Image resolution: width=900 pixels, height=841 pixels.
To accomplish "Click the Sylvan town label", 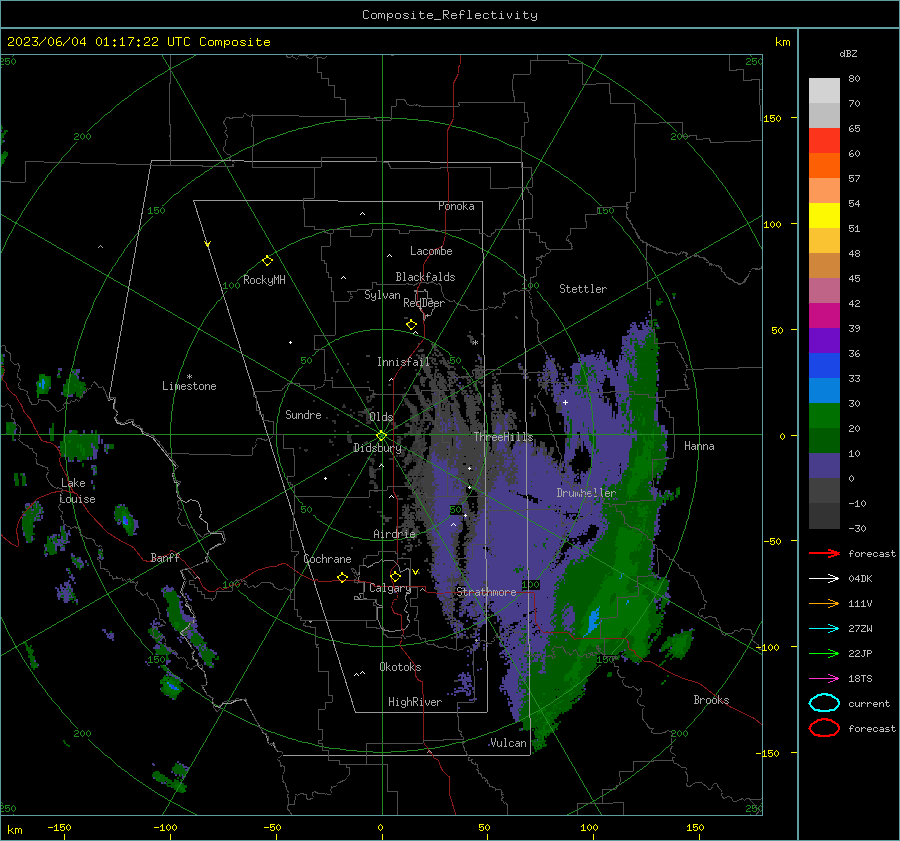I will coord(382,295).
